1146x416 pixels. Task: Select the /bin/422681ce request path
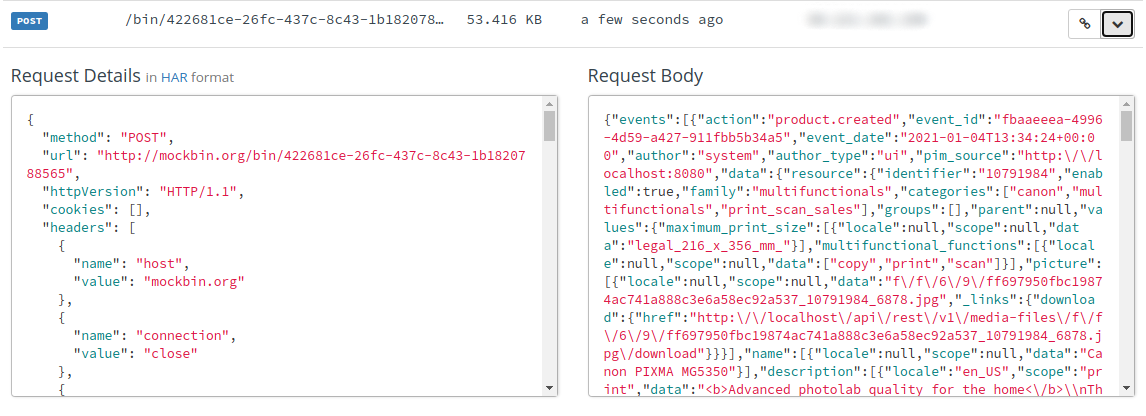click(x=284, y=20)
